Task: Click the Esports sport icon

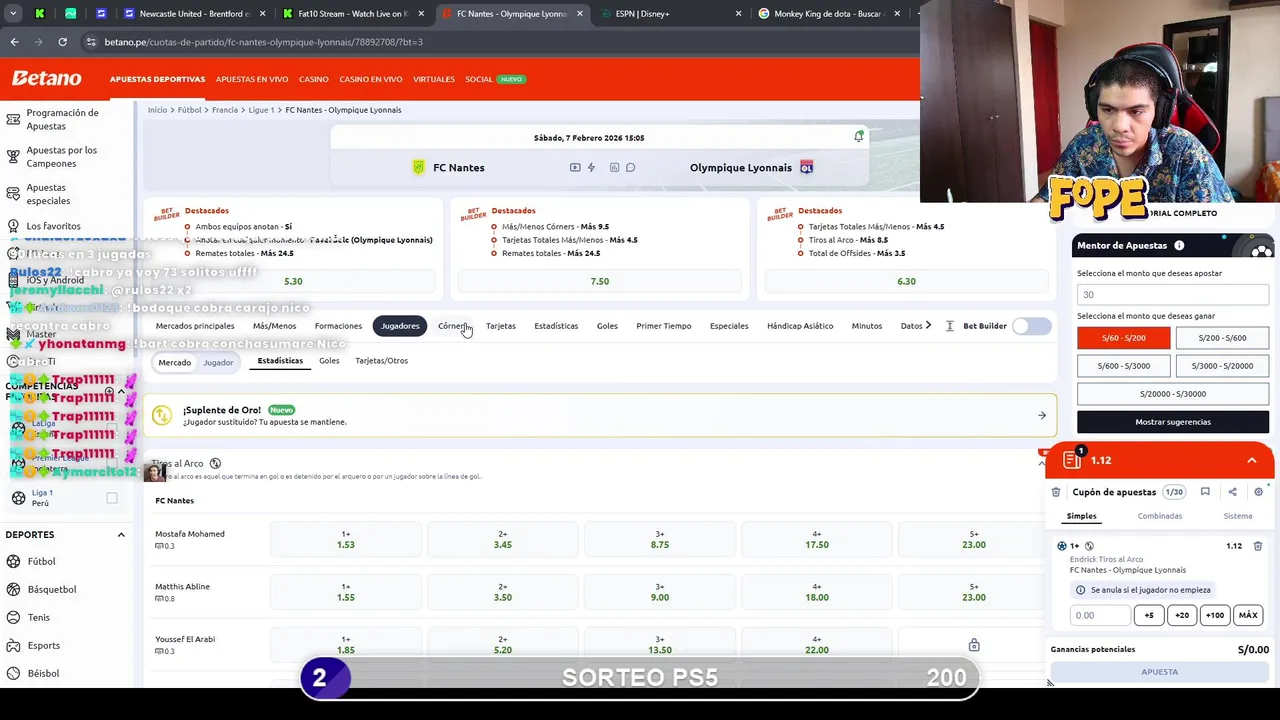Action: (x=12, y=645)
